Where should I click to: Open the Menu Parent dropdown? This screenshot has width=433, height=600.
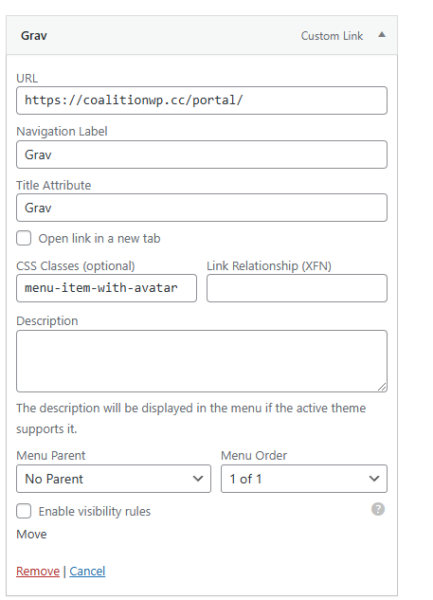(114, 479)
